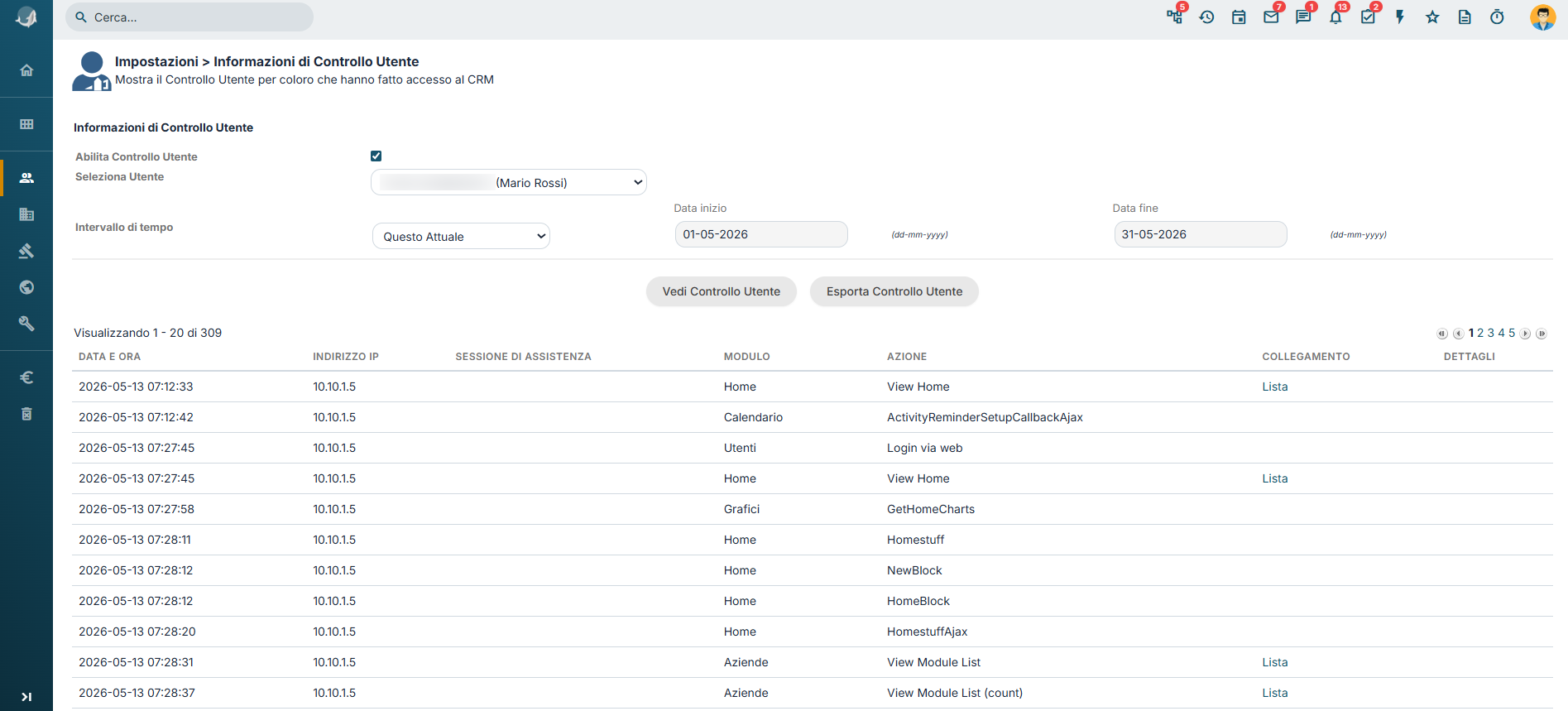The height and width of the screenshot is (711, 1568).
Task: Click the MODULO column header
Action: pos(747,357)
